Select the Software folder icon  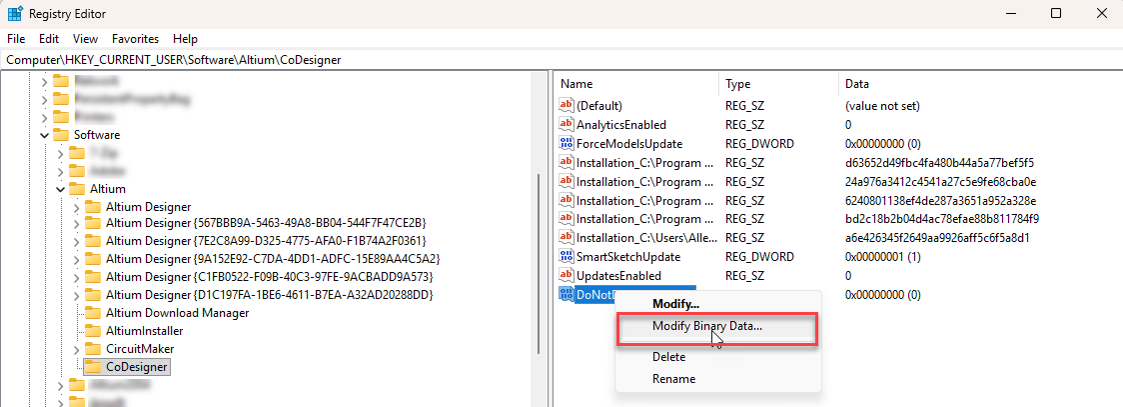(62, 135)
